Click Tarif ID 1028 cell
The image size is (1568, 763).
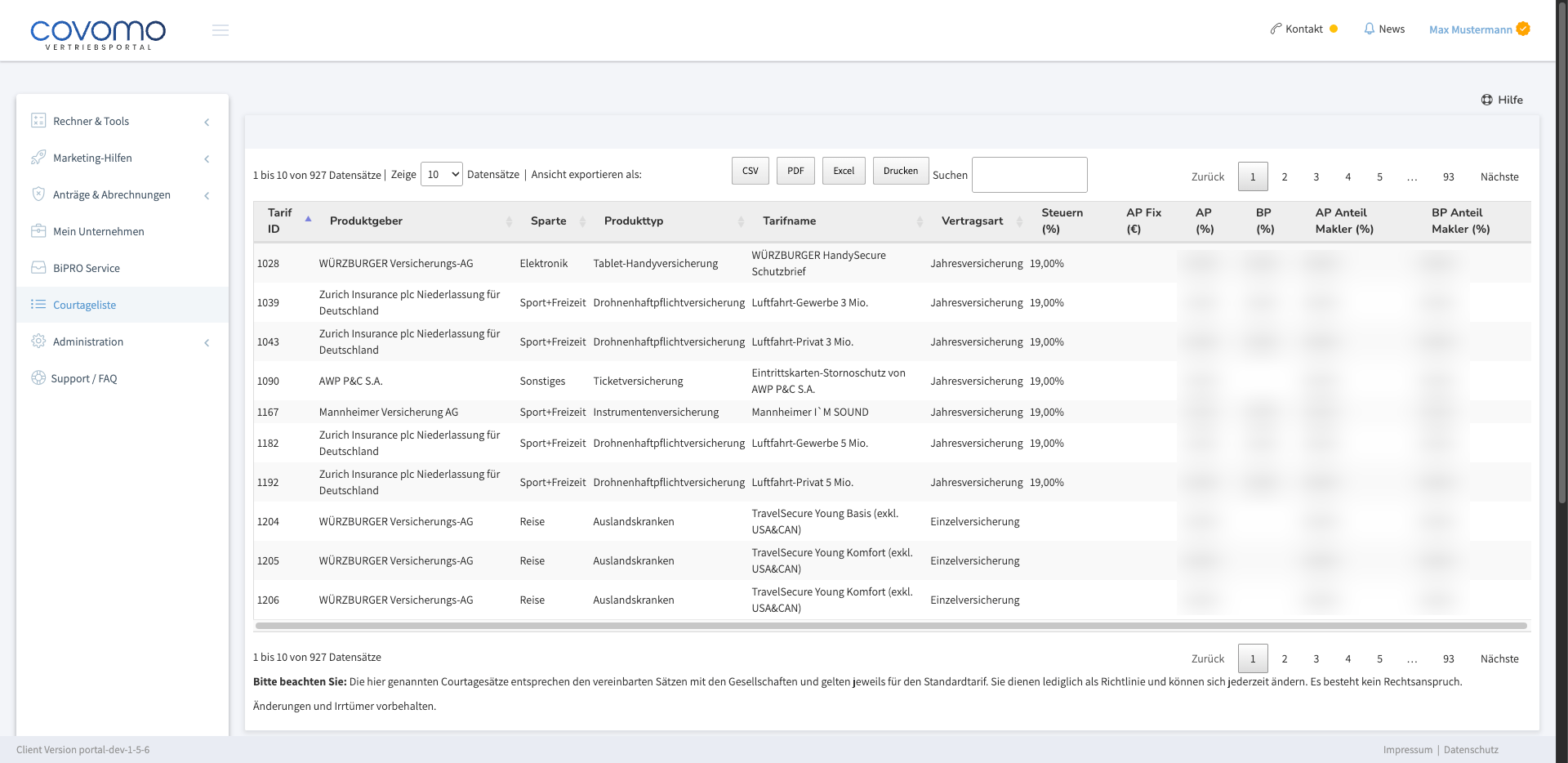(x=268, y=263)
